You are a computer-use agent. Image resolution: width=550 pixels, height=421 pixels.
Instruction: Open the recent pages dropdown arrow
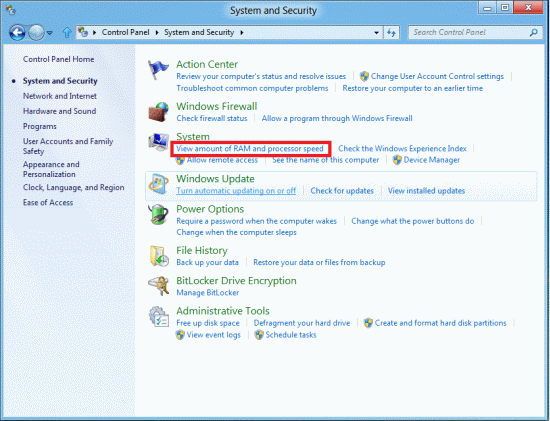(50, 33)
